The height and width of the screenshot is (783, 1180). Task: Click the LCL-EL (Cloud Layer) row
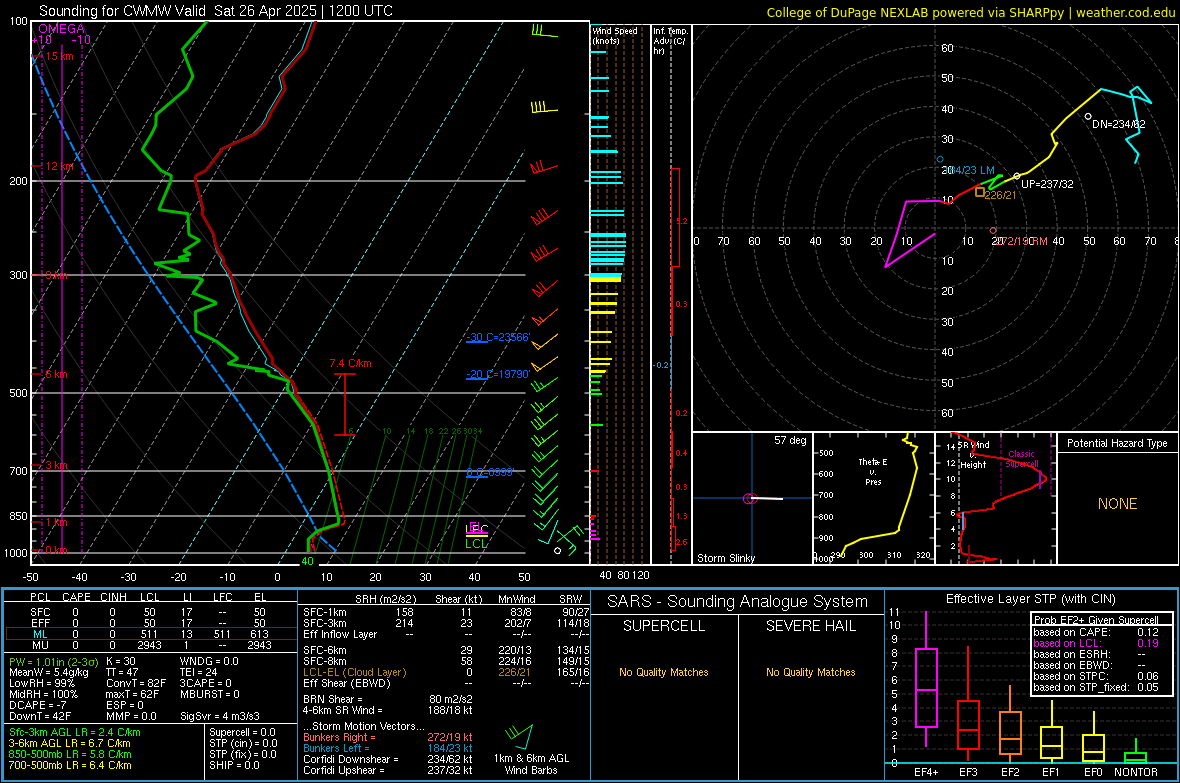tap(446, 672)
